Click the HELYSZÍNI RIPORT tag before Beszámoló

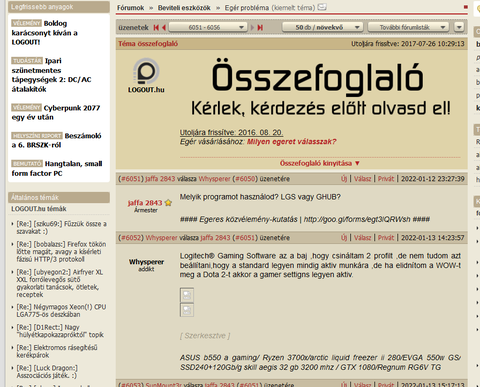tap(37, 136)
